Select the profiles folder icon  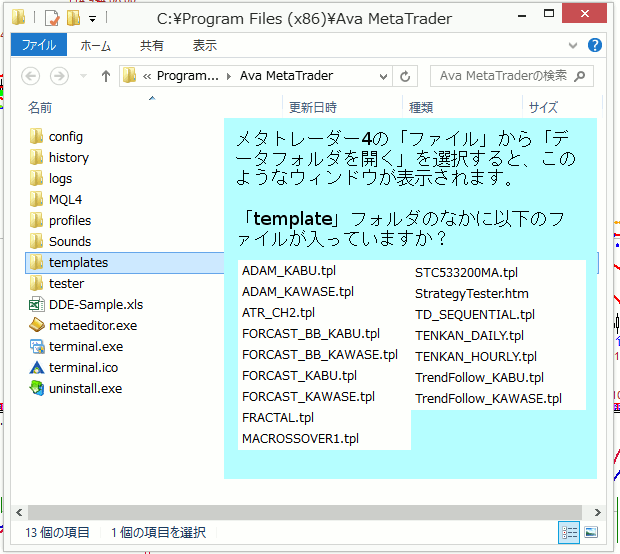(36, 220)
